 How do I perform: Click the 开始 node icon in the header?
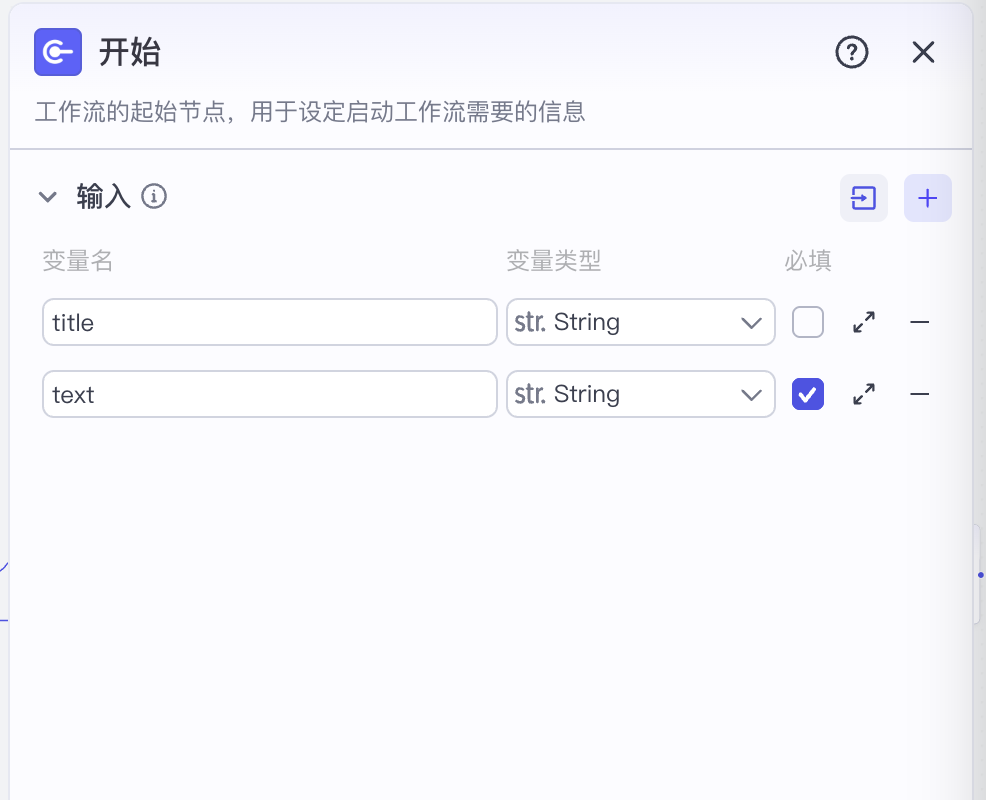point(57,52)
